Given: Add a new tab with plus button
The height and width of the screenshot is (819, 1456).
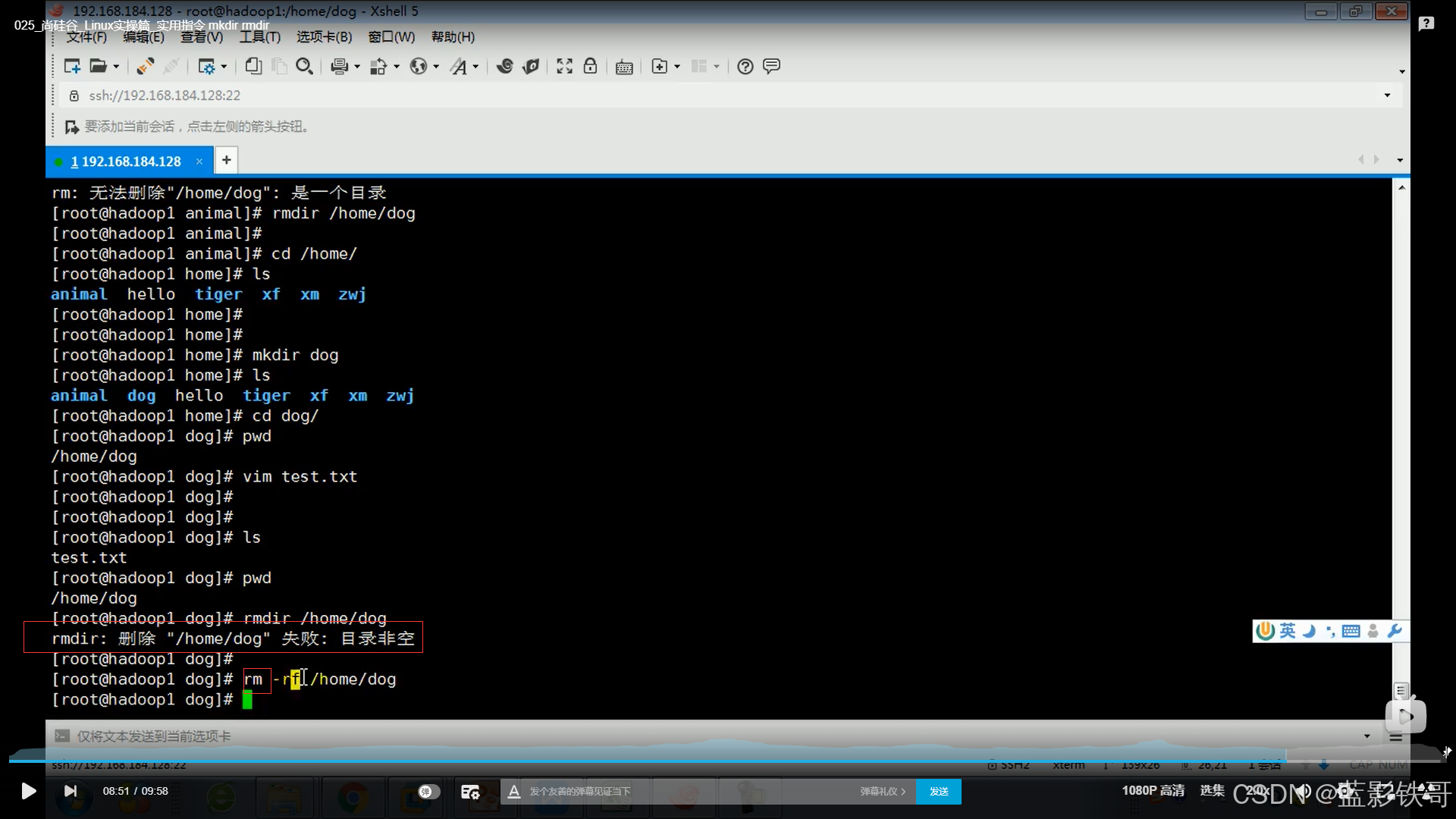Looking at the screenshot, I should 226,160.
